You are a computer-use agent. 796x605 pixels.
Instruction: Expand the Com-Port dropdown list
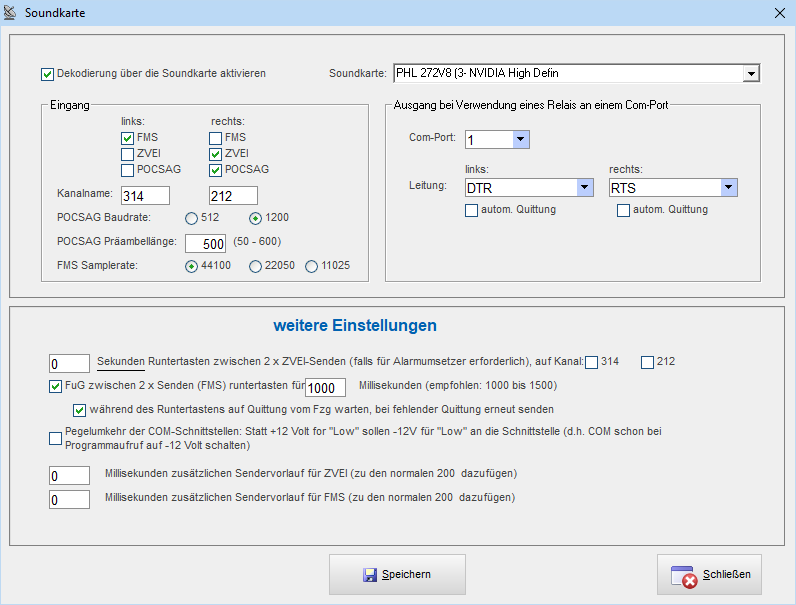coord(520,139)
